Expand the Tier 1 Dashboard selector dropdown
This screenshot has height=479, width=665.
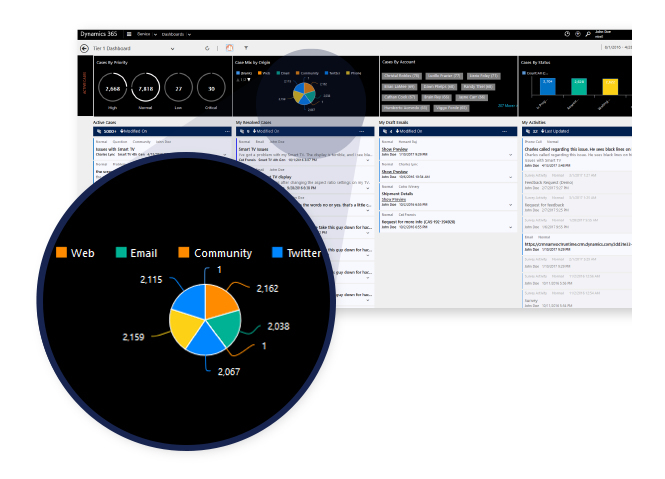tap(173, 48)
